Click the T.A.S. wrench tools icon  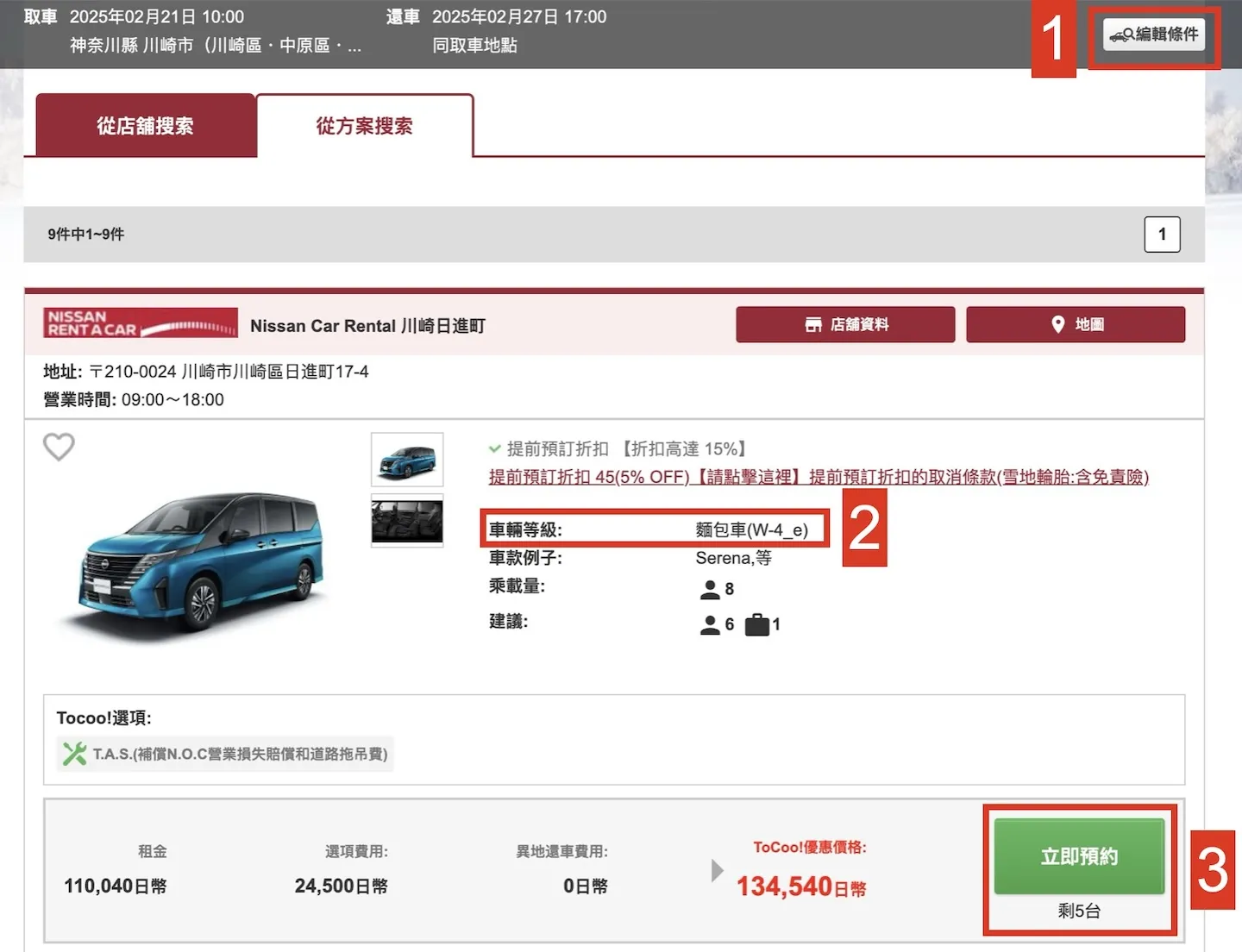[74, 754]
